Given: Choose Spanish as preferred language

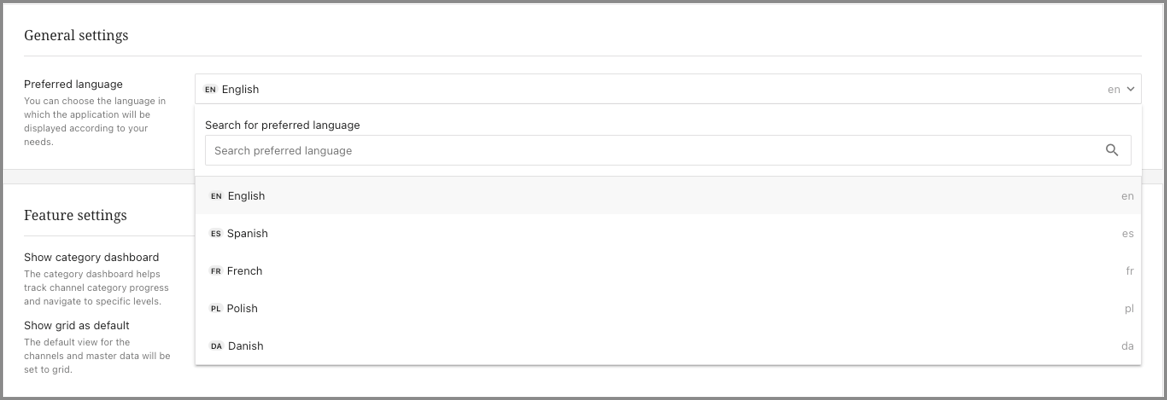Looking at the screenshot, I should coord(668,233).
